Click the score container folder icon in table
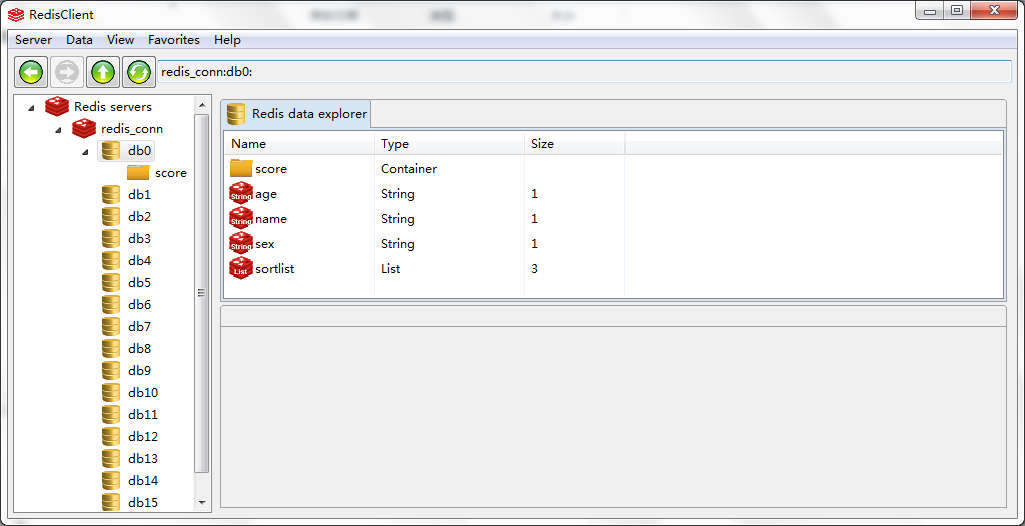The width and height of the screenshot is (1025, 526). click(241, 169)
